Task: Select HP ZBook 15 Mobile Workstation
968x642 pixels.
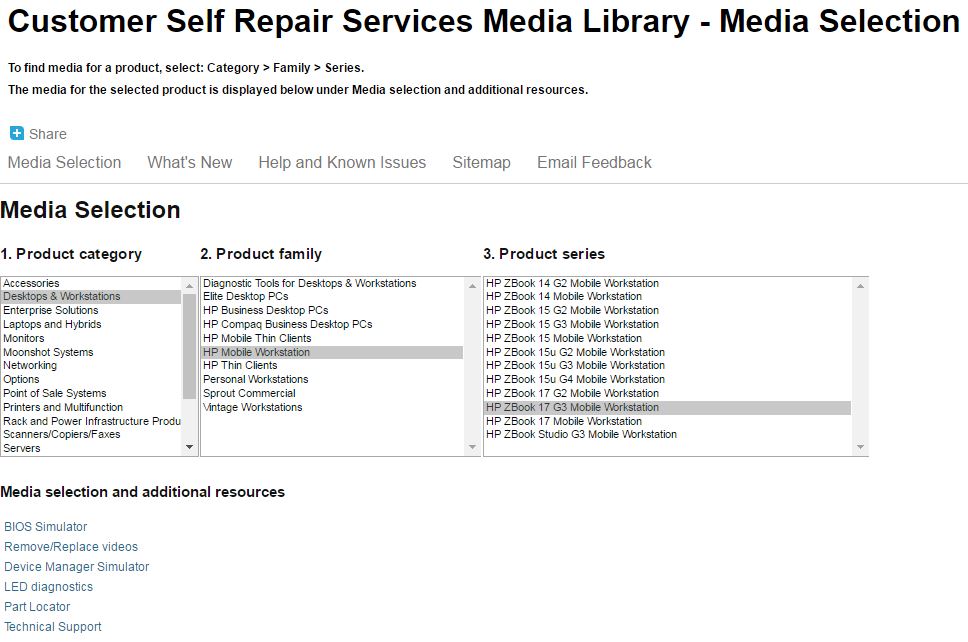Action: click(x=667, y=338)
